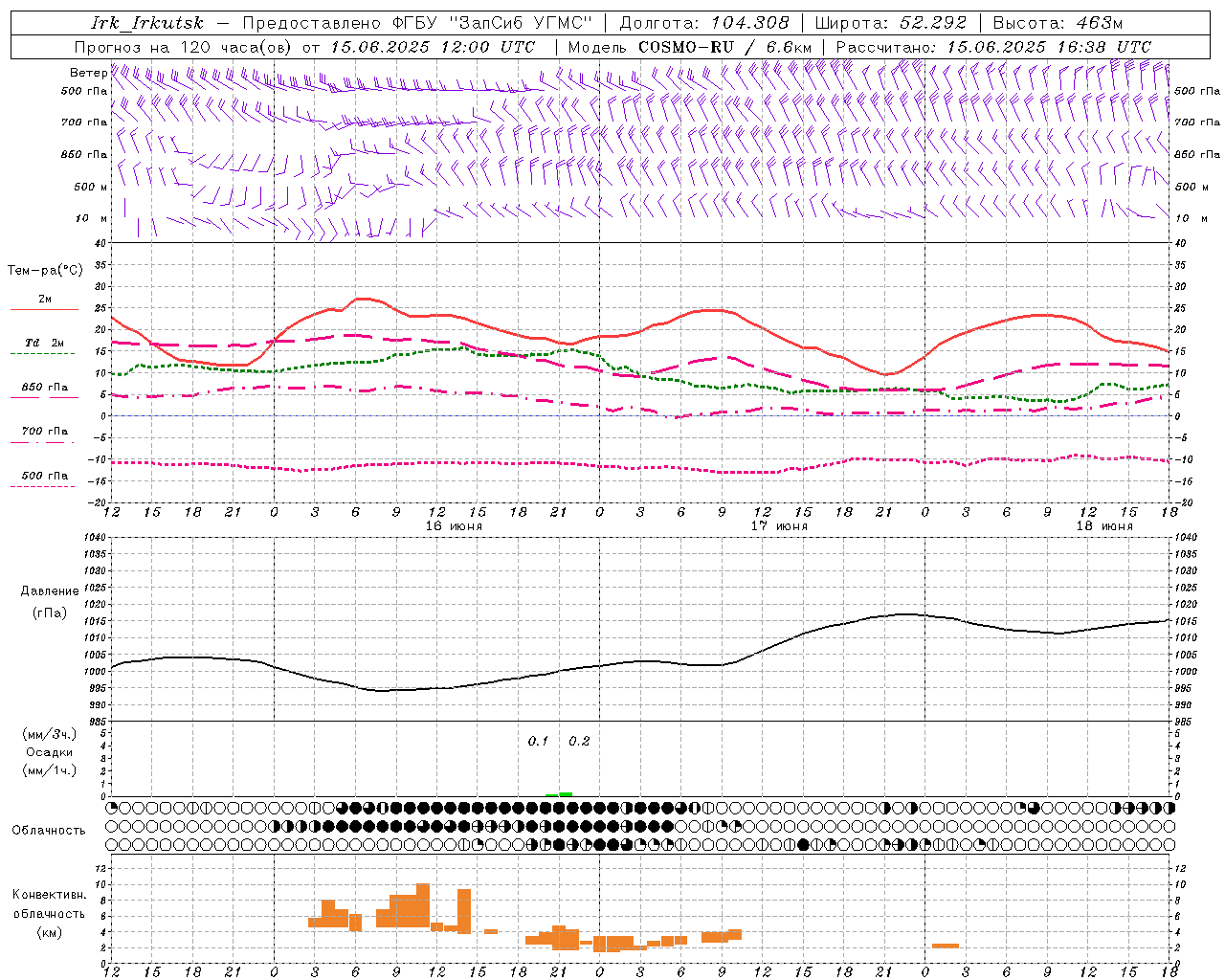The height and width of the screenshot is (980, 1225).
Task: Click the (мм/1ч.) precipitation unit label
Action: [x=50, y=770]
